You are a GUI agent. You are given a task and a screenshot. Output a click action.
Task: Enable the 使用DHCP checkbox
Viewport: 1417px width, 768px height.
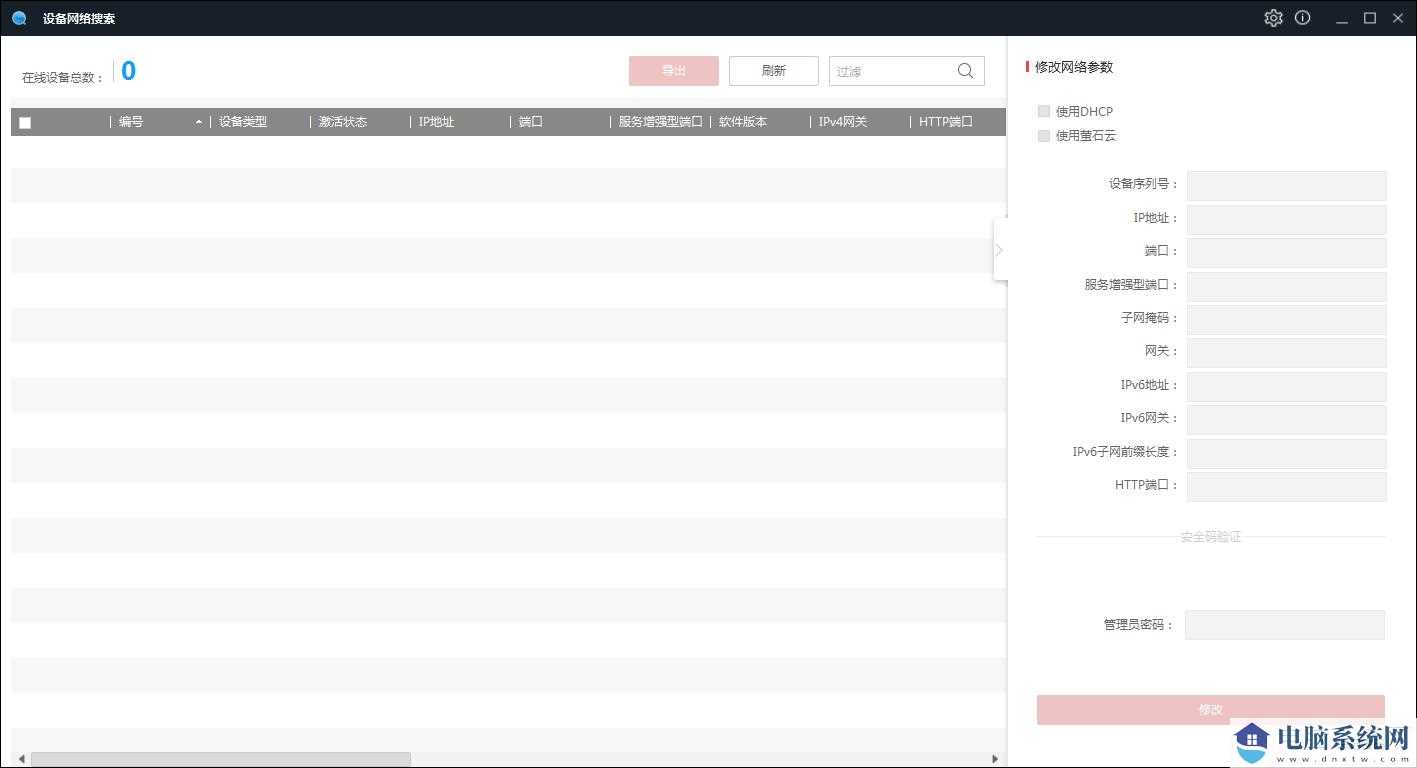tap(1044, 111)
